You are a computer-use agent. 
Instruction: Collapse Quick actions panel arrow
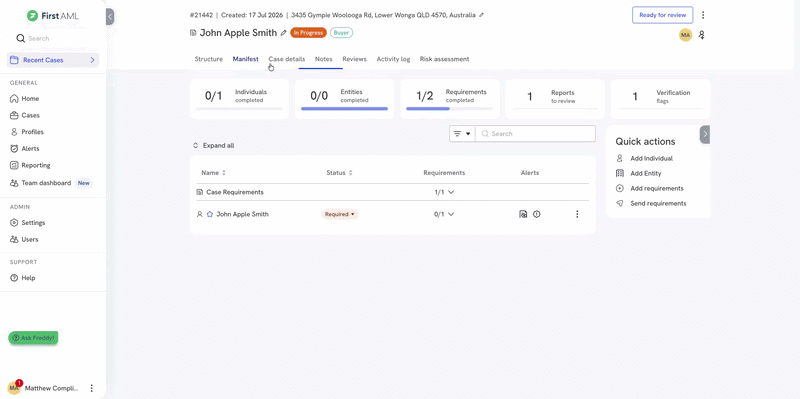coord(705,134)
